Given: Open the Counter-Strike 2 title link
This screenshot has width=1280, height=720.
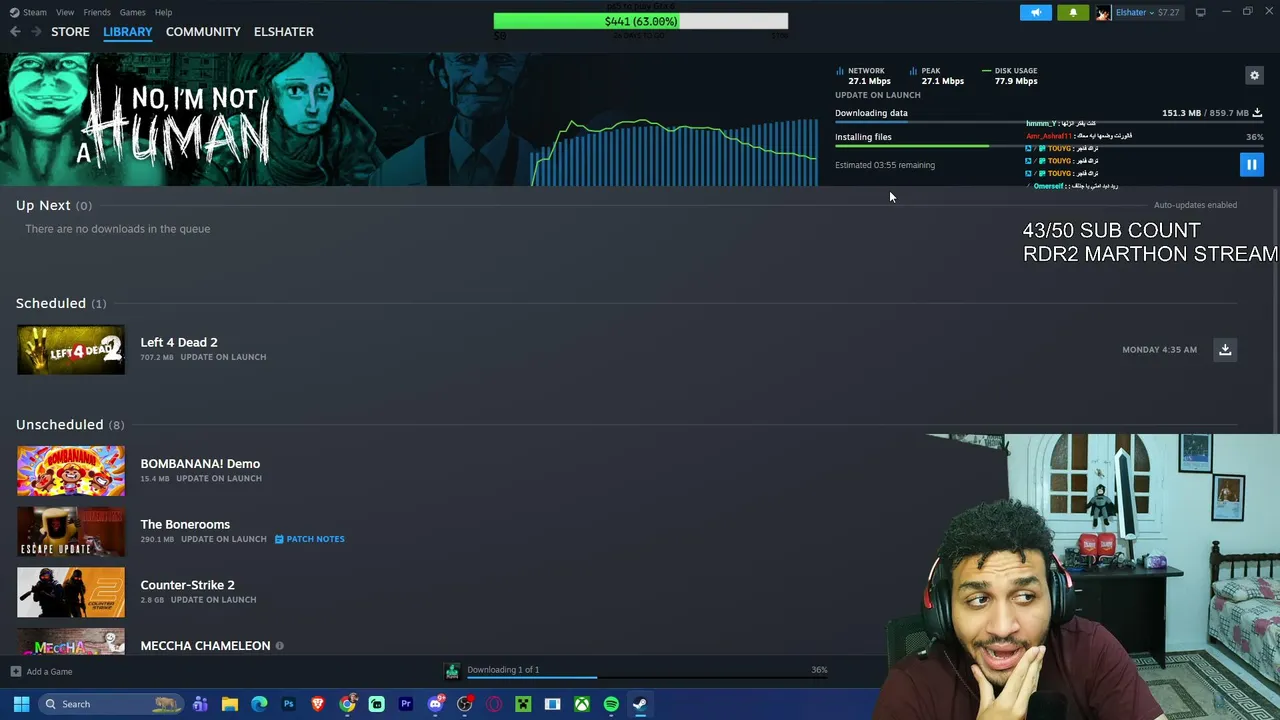Looking at the screenshot, I should tap(188, 585).
